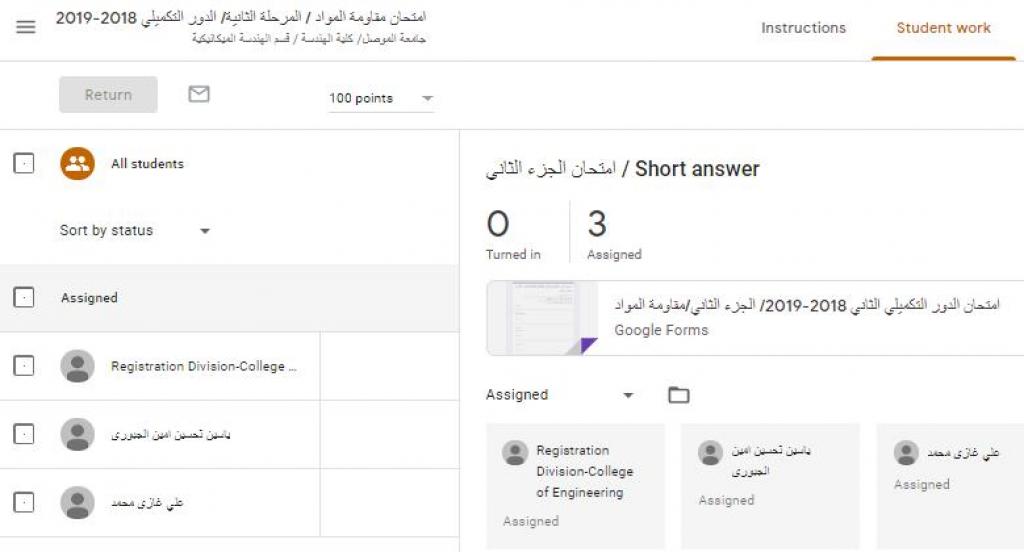Click avatar of the last student in list
Viewport: 1024px width, 552px height.
click(77, 502)
